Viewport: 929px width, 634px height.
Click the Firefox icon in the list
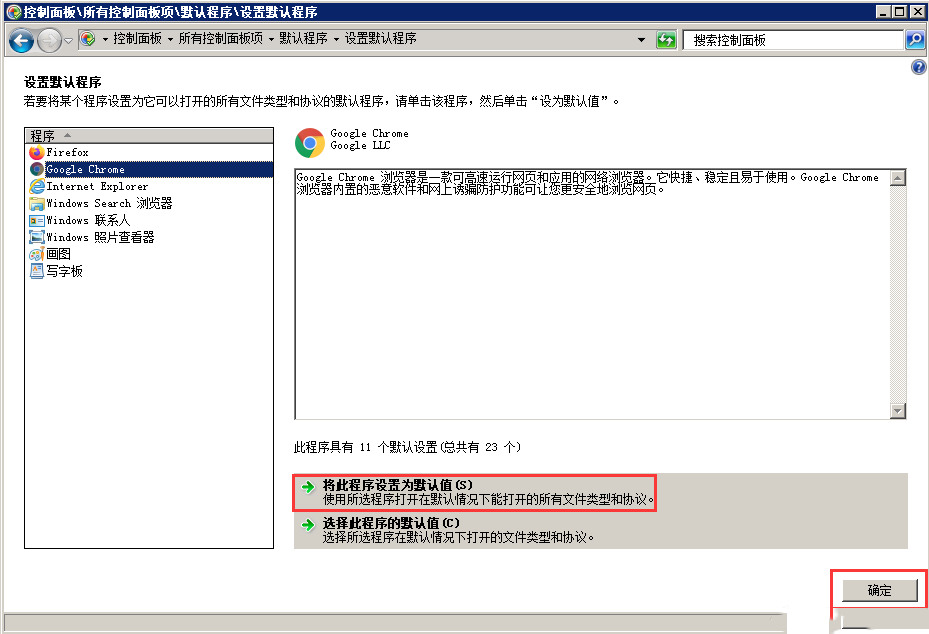pyautogui.click(x=37, y=152)
